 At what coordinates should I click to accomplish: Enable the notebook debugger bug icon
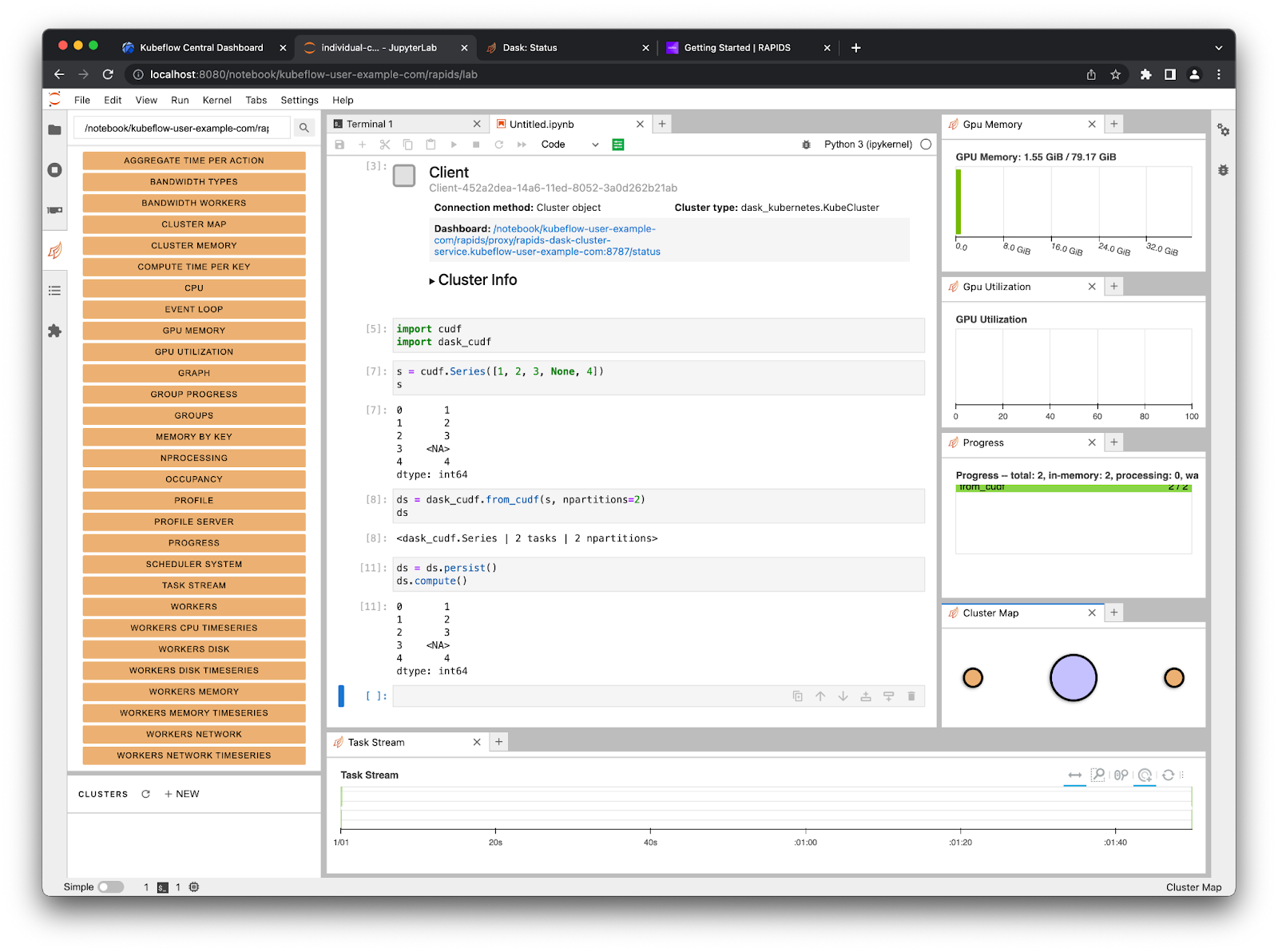click(x=806, y=145)
